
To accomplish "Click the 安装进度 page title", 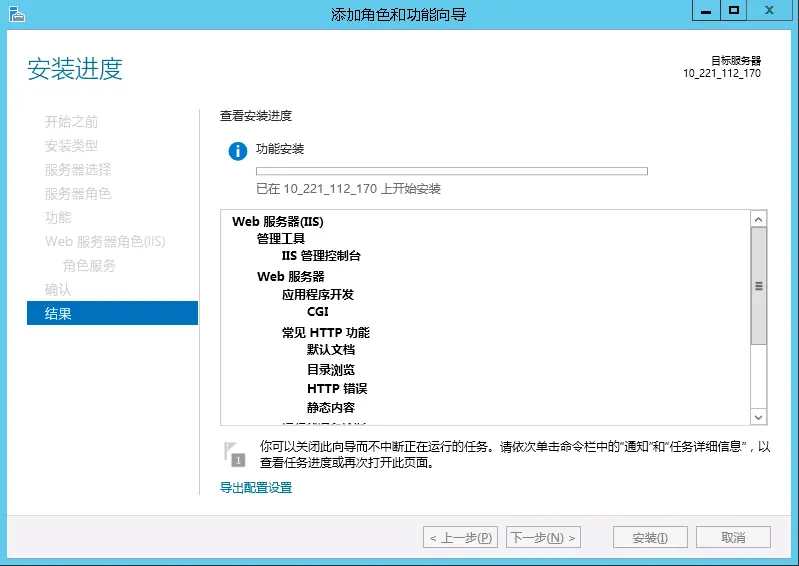I will point(75,69).
